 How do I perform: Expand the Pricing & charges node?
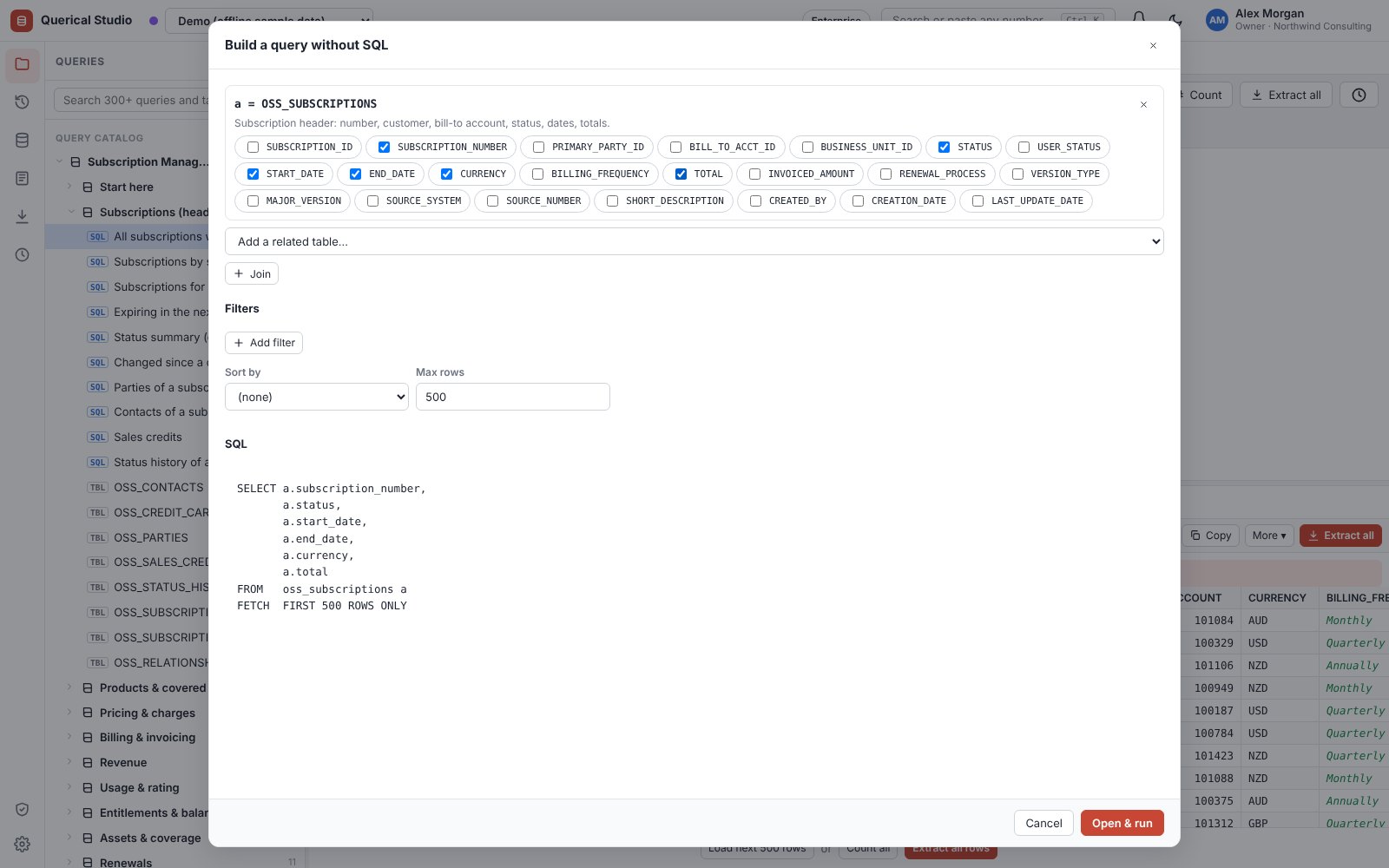[70, 713]
